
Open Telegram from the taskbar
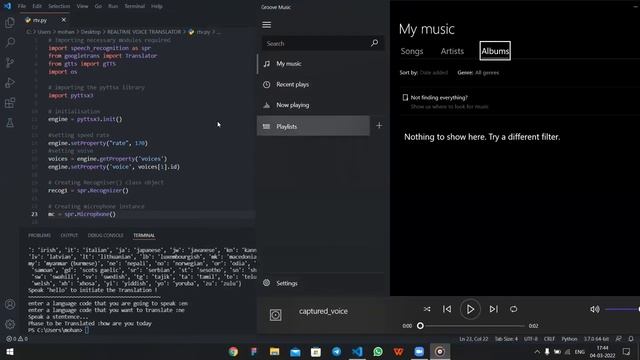[x=336, y=351]
